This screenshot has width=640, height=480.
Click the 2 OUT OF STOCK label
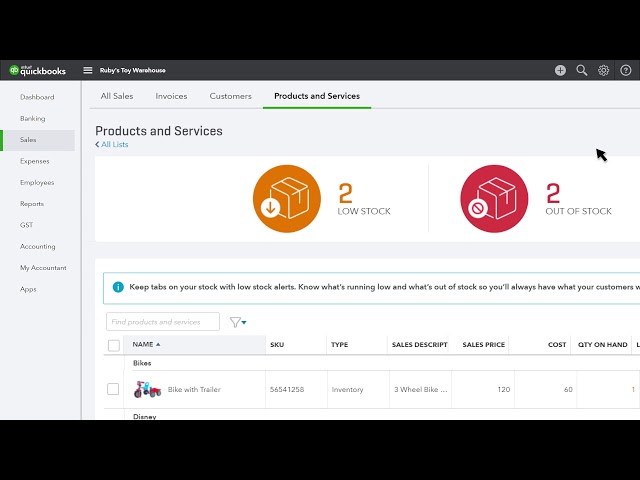click(578, 199)
